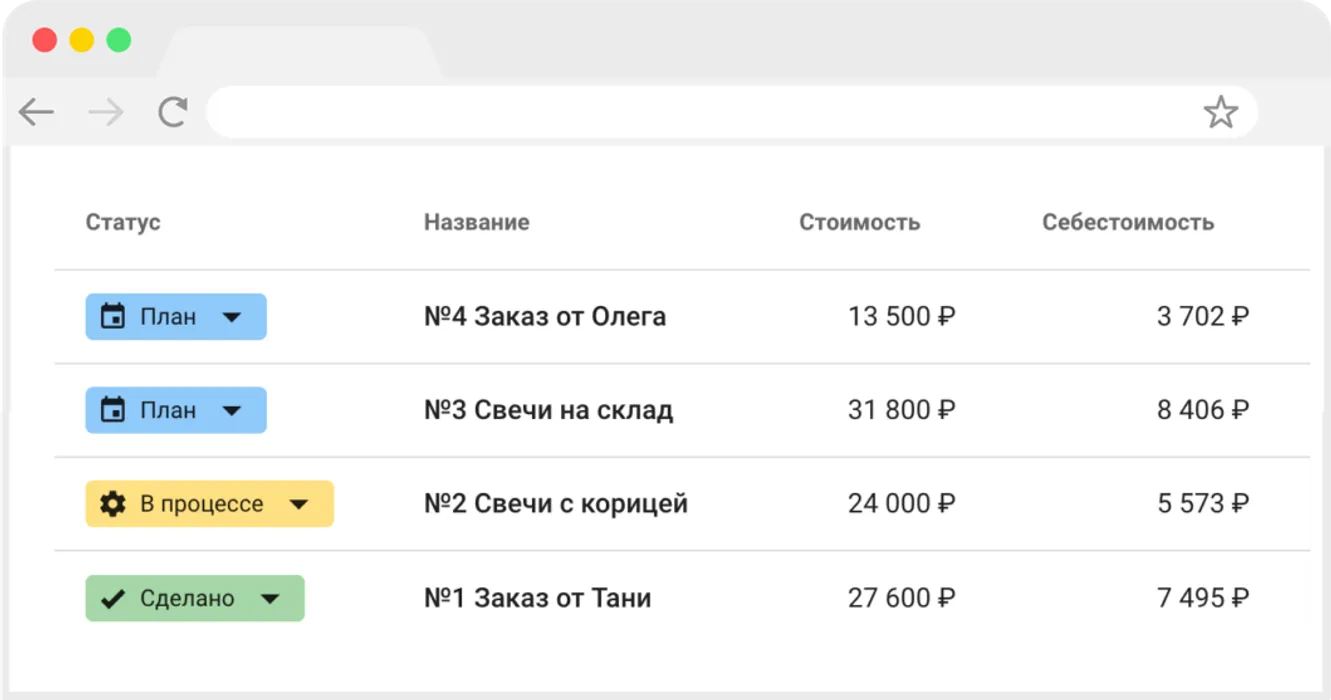
Task: Click the Сделано status label
Action: (187, 598)
